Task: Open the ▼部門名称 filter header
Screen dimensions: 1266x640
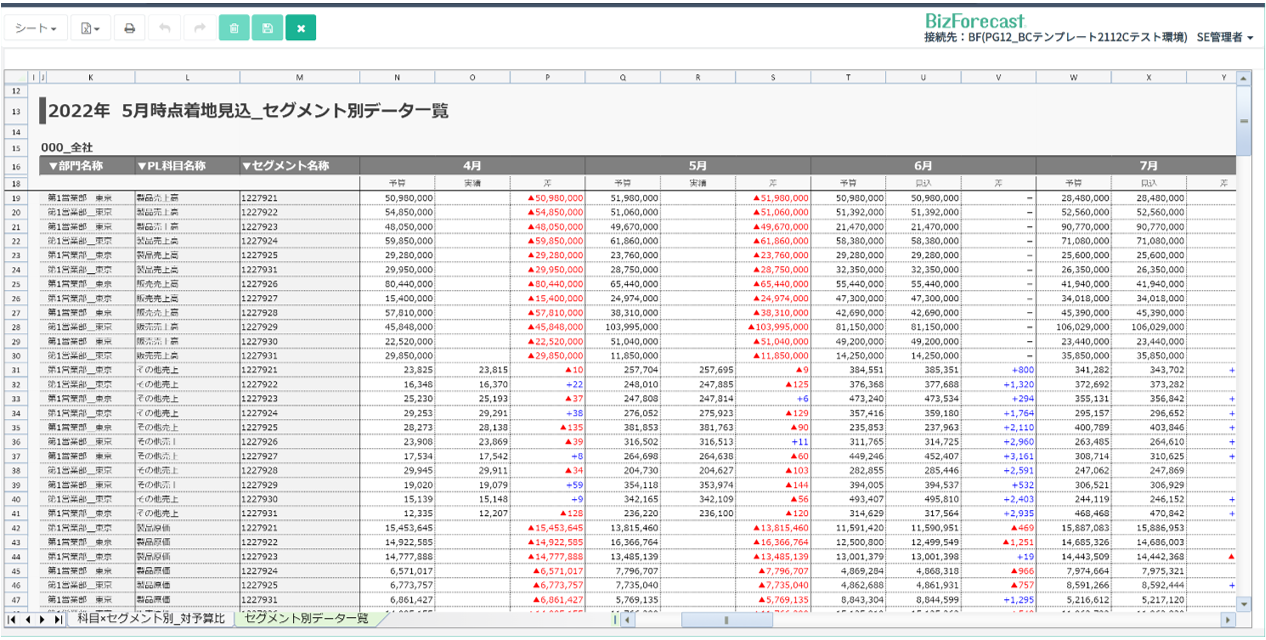Action: click(76, 165)
